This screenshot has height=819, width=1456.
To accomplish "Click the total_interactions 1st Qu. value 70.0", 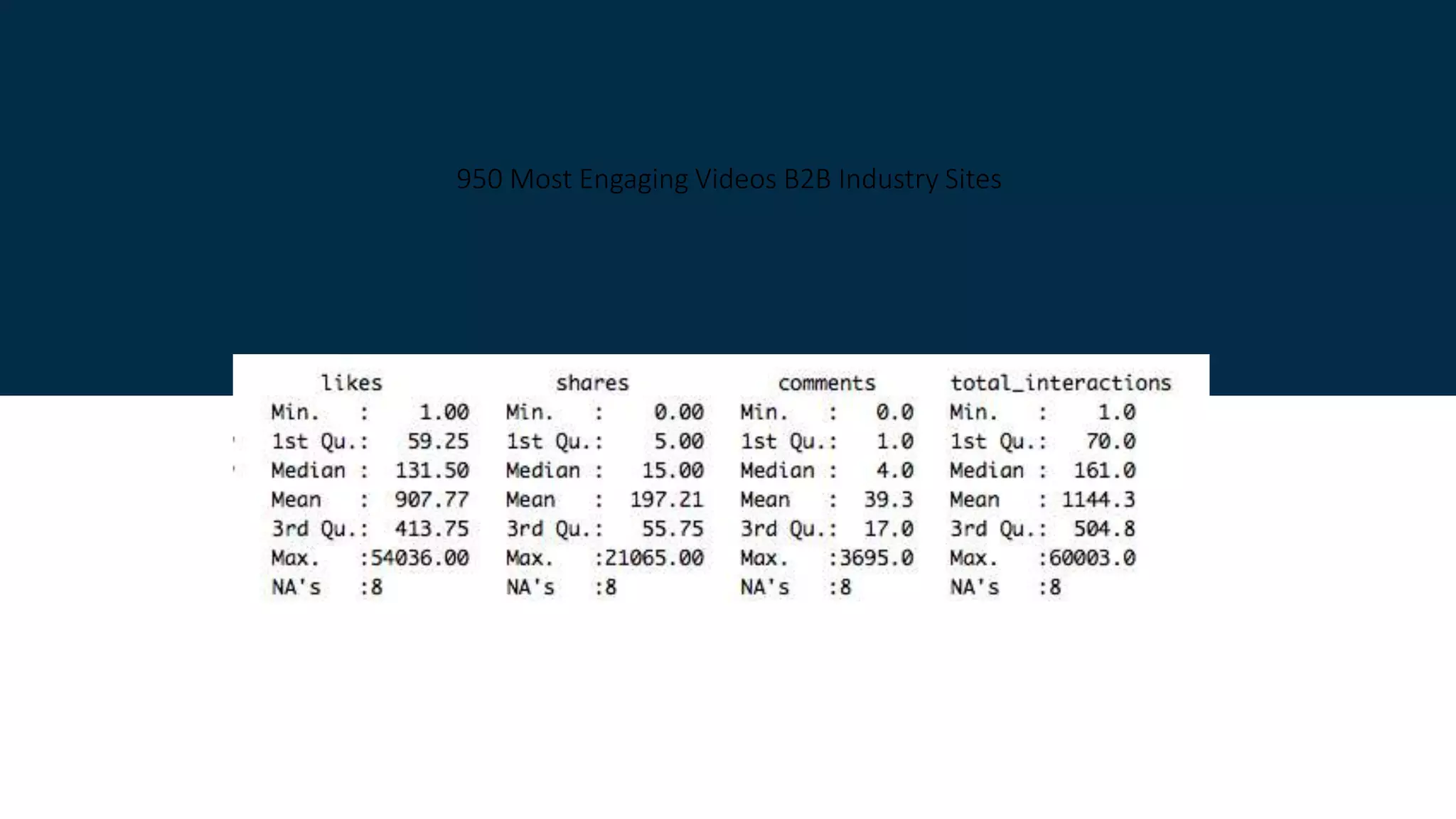I will (x=1110, y=441).
